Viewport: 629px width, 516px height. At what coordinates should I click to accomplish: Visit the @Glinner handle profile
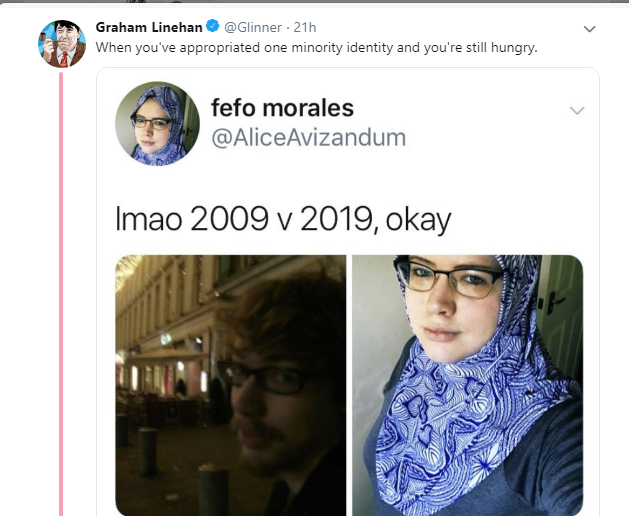(x=253, y=27)
